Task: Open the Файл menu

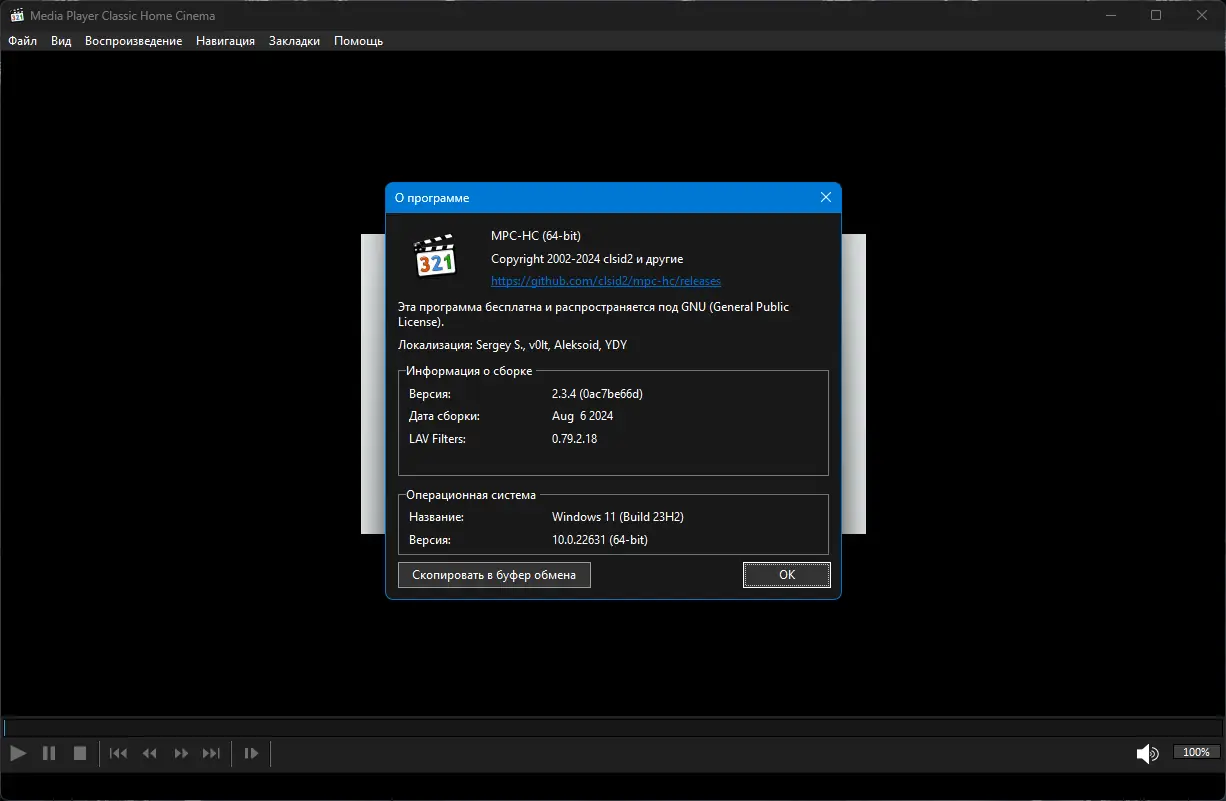Action: pyautogui.click(x=22, y=41)
